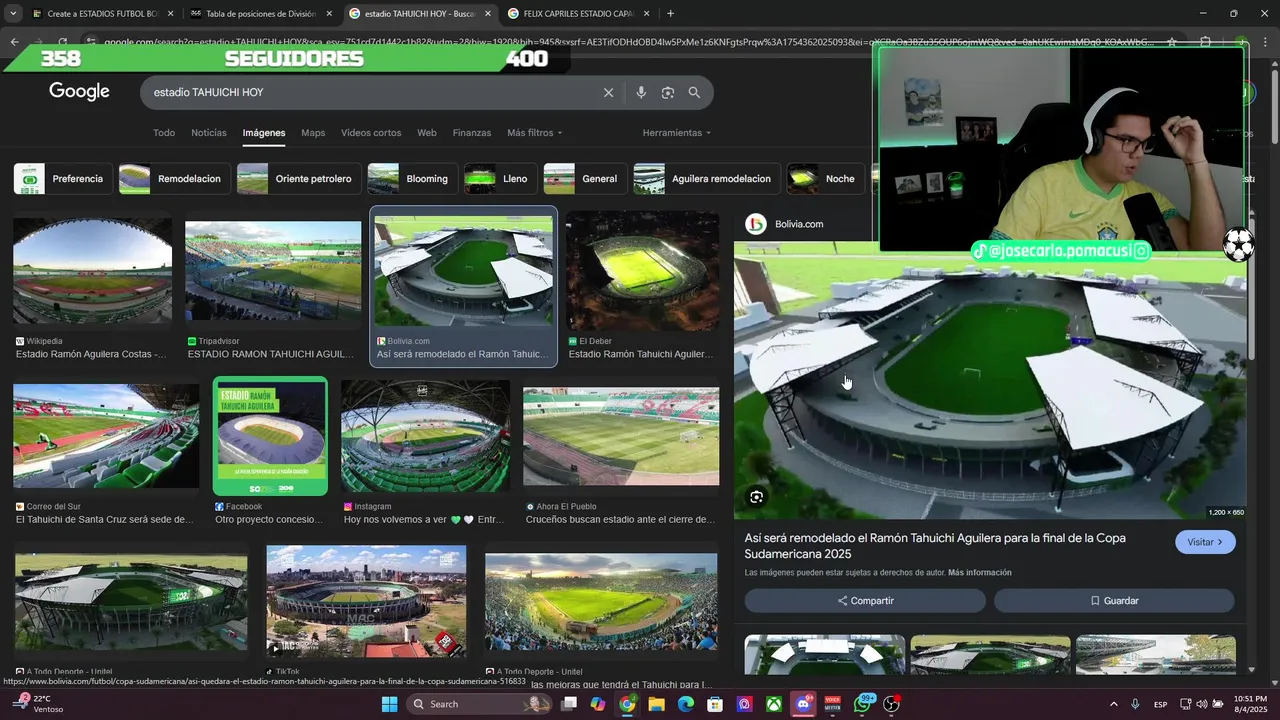Open the El Deber night stadium thumbnail
Image resolution: width=1280 pixels, height=720 pixels.
pyautogui.click(x=642, y=271)
